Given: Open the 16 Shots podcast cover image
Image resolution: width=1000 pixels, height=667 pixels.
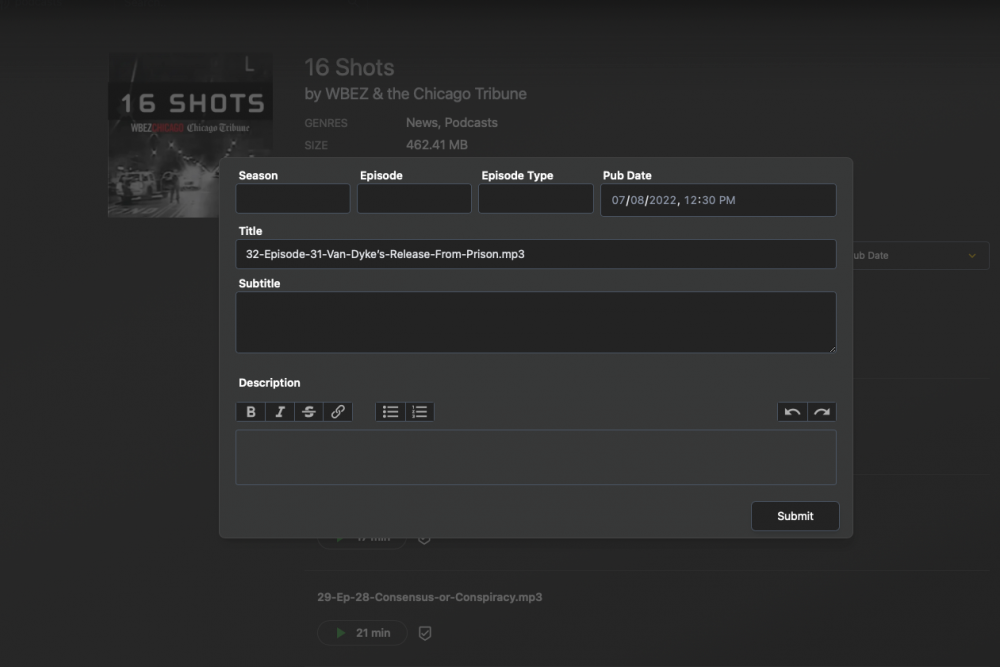Looking at the screenshot, I should point(191,135).
